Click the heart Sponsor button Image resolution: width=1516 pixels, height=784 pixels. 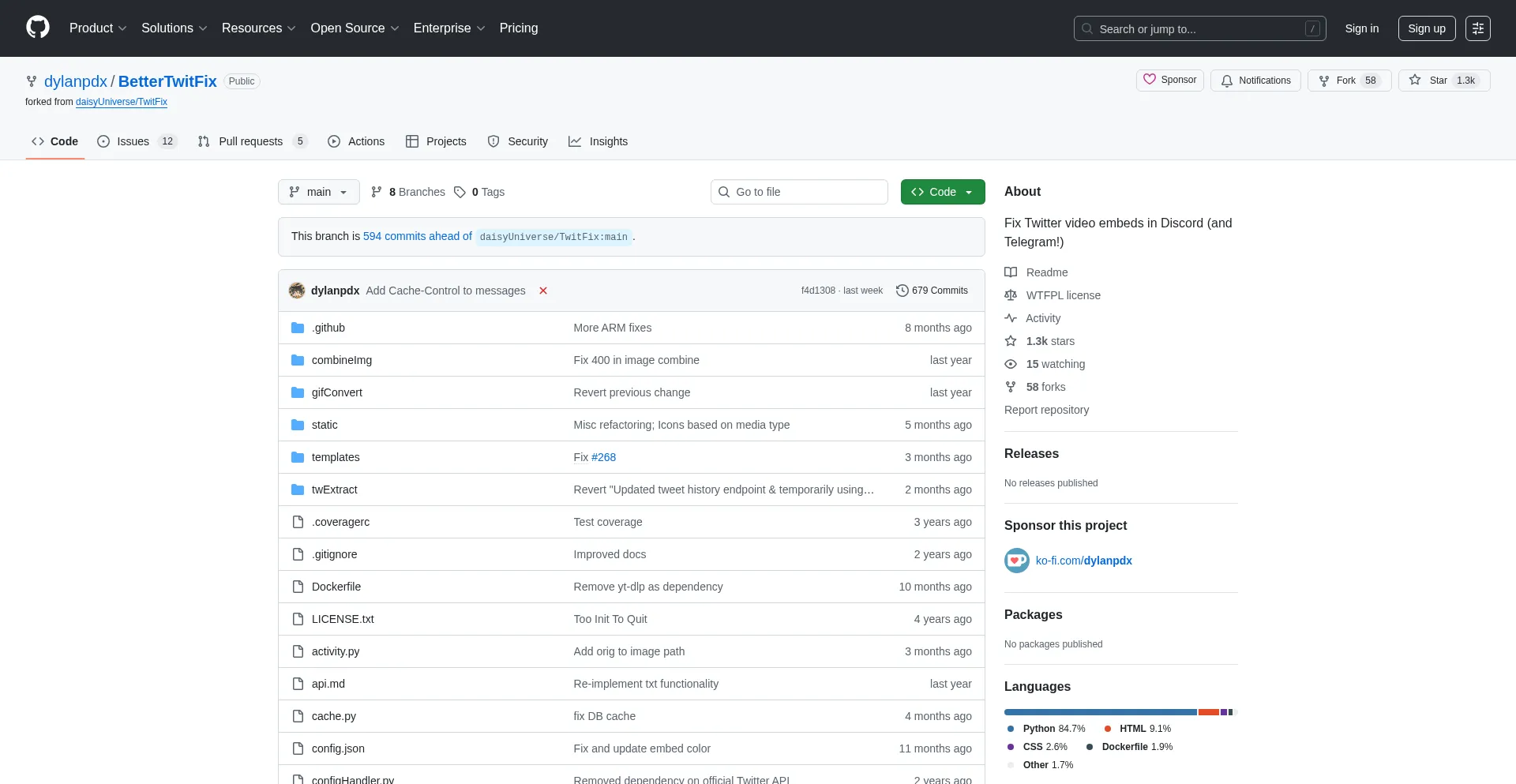(1169, 81)
